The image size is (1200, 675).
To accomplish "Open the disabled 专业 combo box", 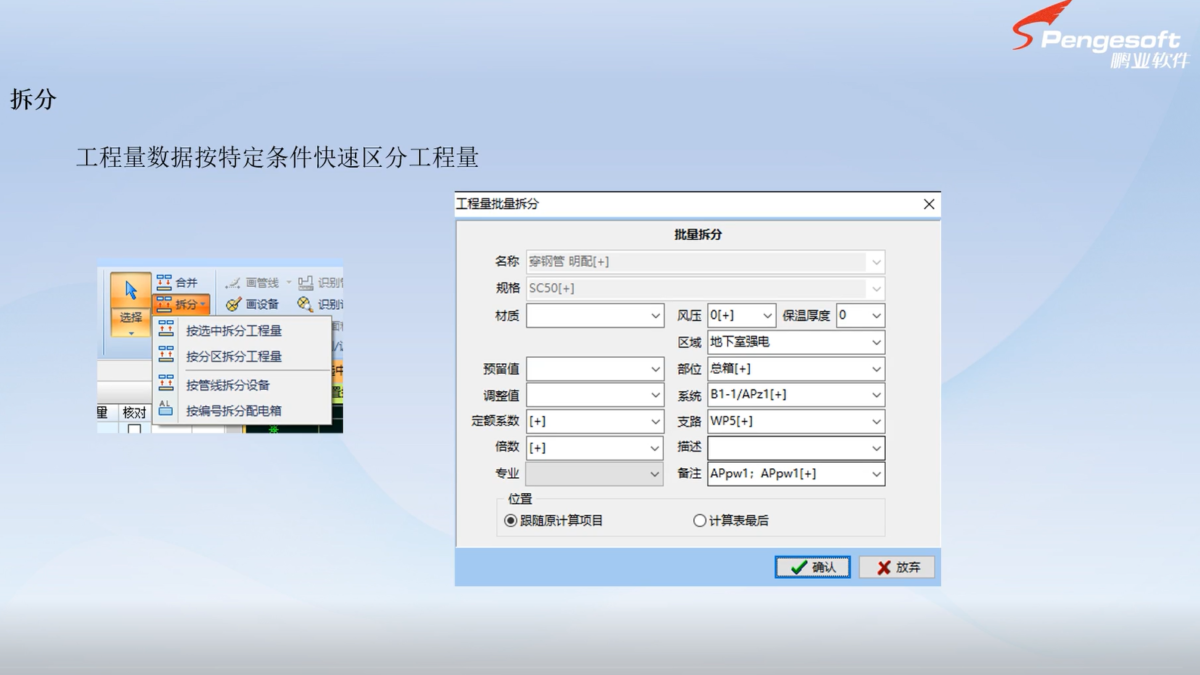I will (x=595, y=474).
